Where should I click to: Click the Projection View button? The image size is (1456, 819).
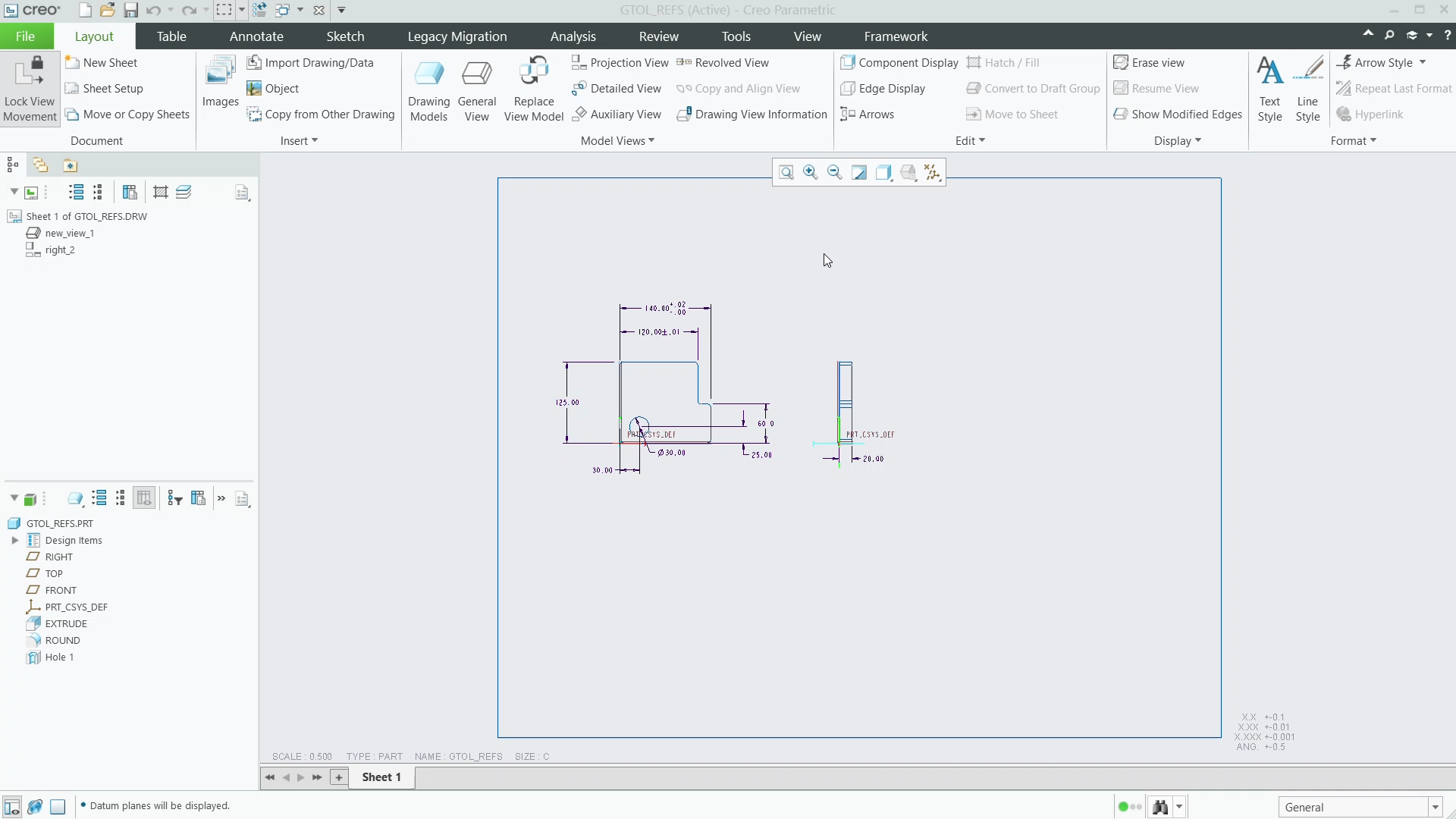click(620, 63)
